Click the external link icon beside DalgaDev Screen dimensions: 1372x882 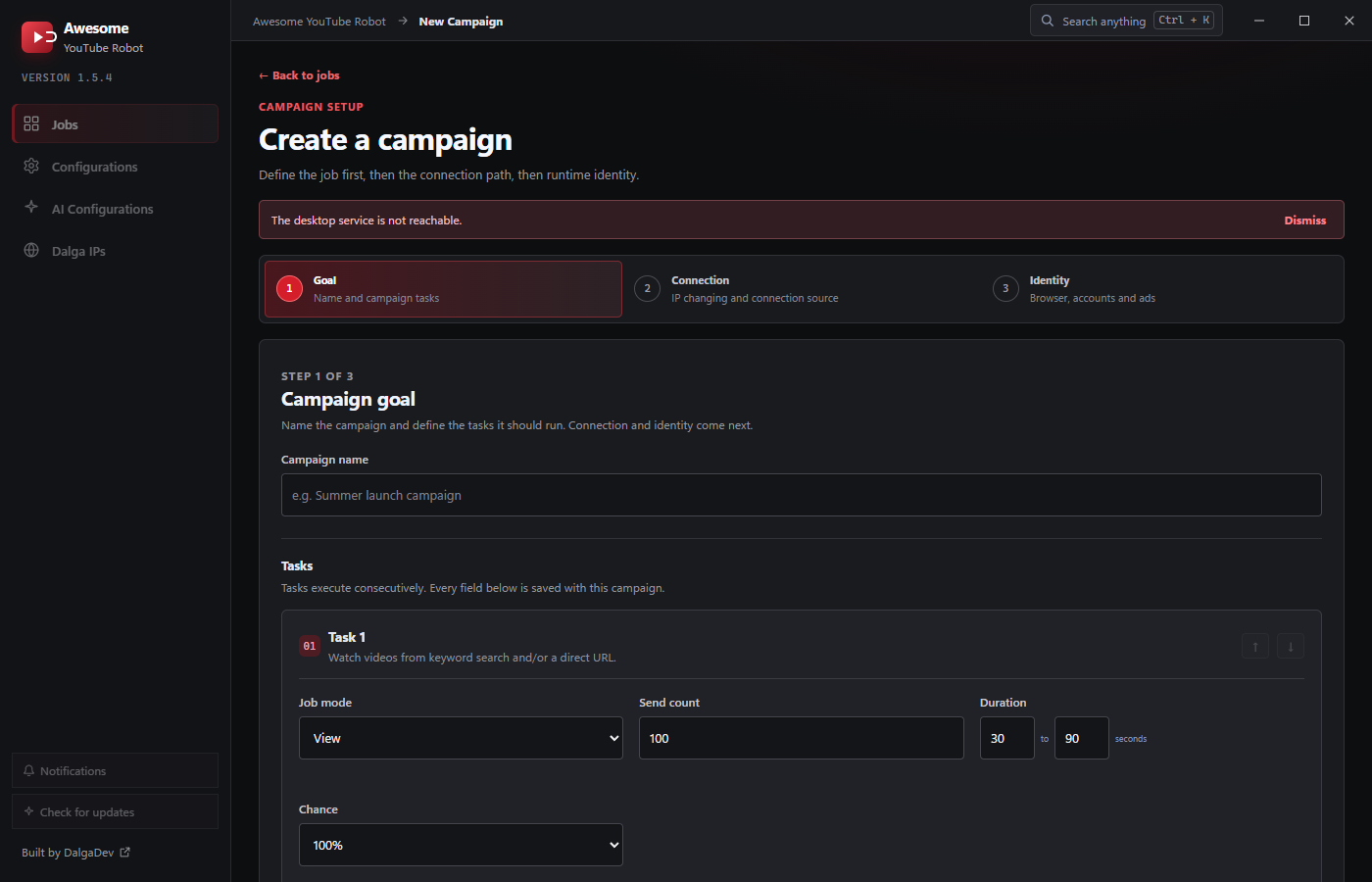point(124,853)
